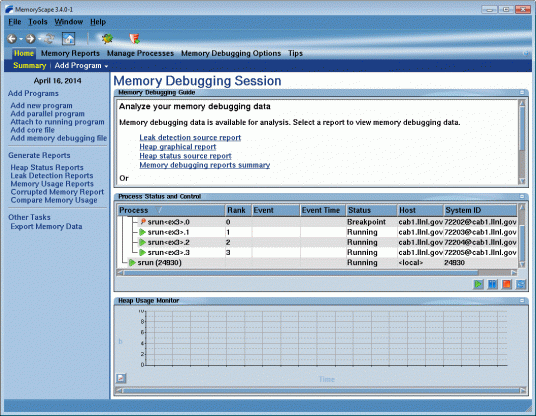Click Add core file in sidebar
The height and width of the screenshot is (416, 536).
32,130
